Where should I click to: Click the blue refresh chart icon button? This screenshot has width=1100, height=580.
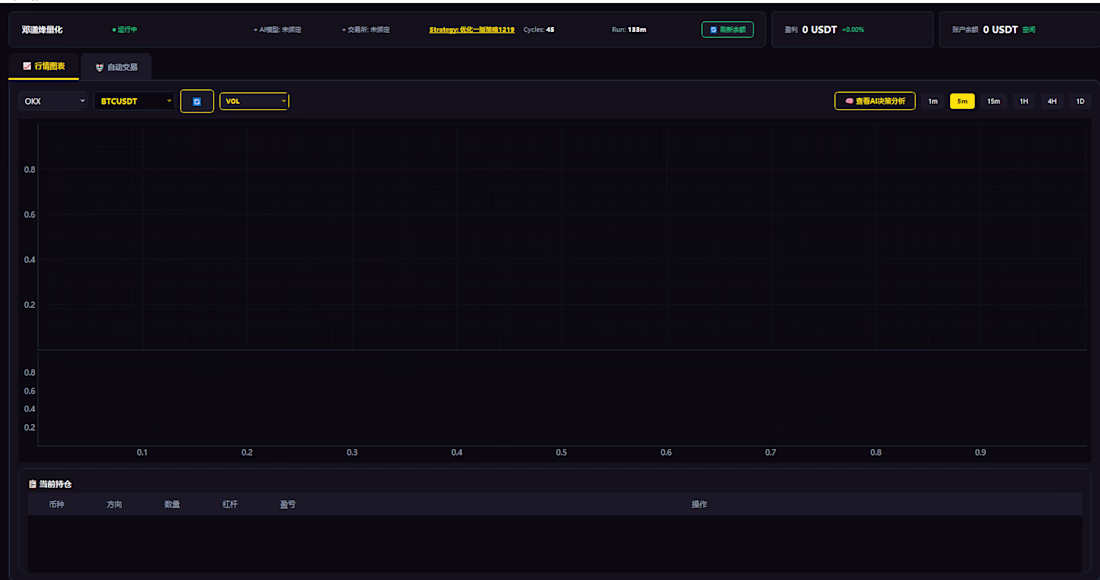[197, 101]
